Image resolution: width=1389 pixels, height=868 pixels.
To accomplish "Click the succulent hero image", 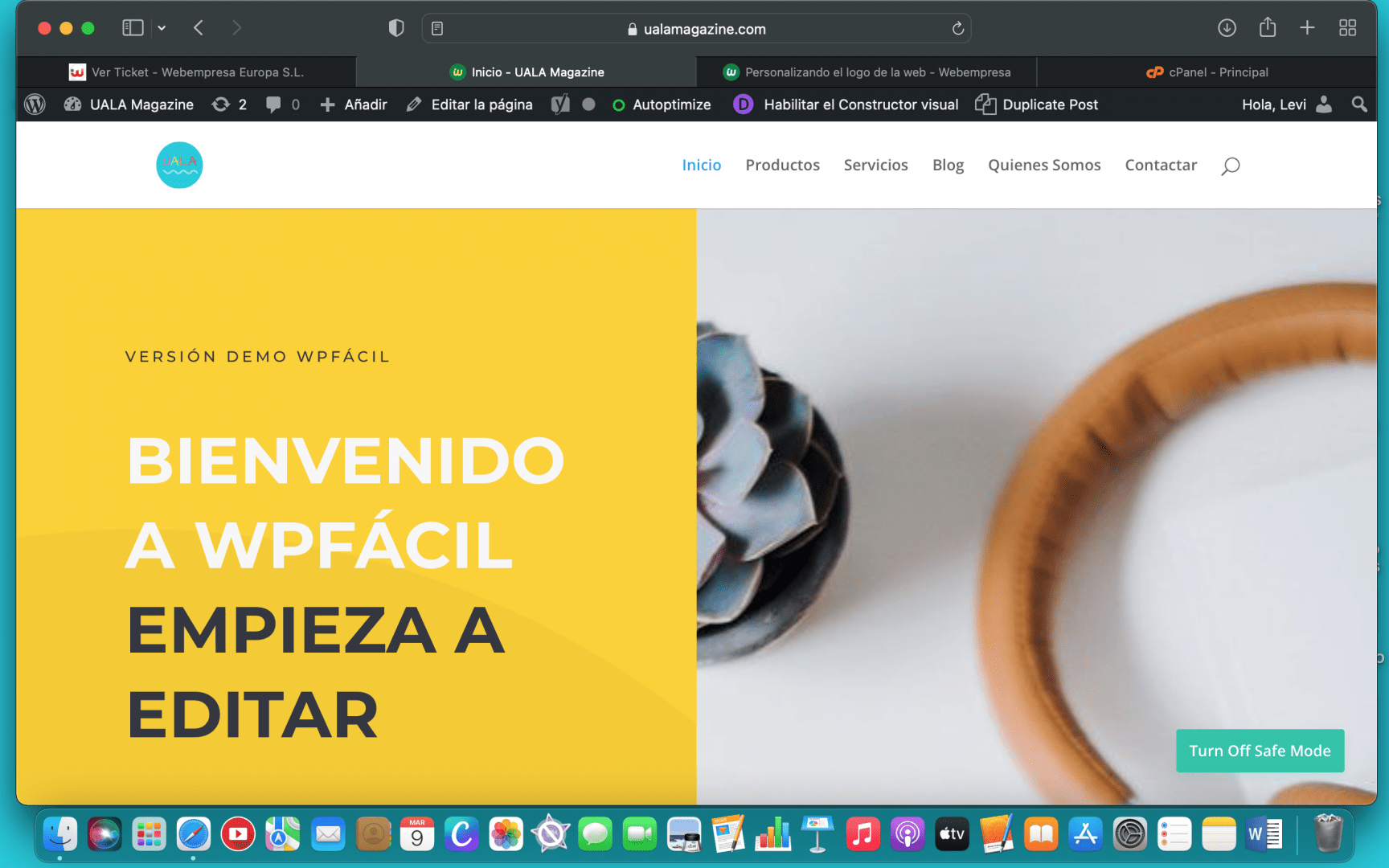I will coord(1036,506).
